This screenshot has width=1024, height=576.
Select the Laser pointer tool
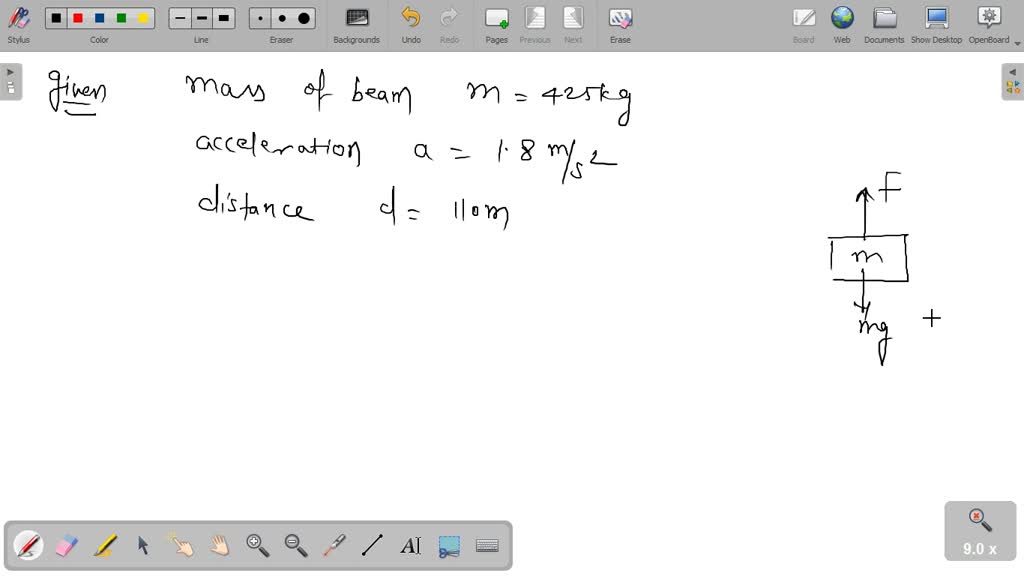tap(334, 545)
